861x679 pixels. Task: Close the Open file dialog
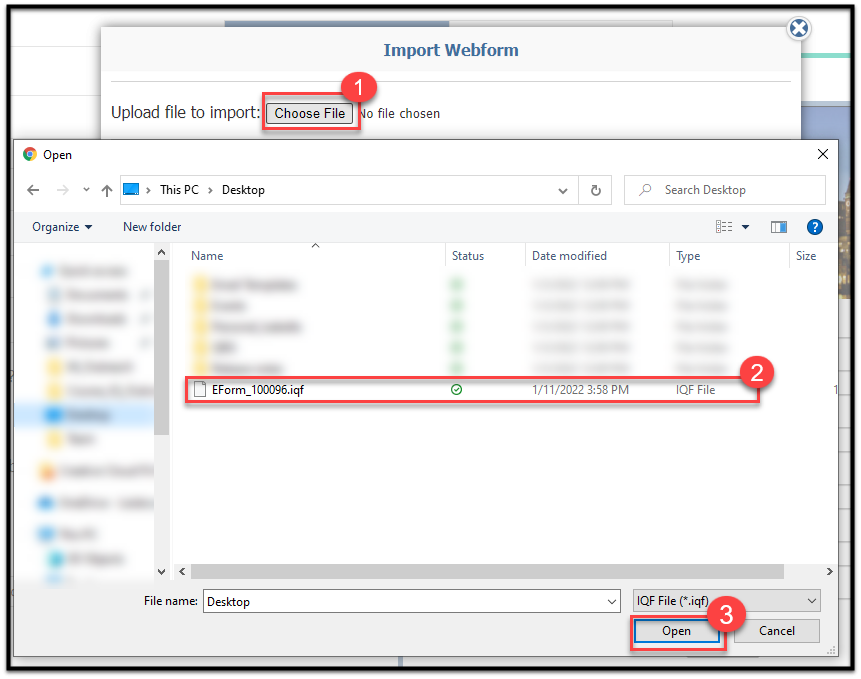click(823, 154)
